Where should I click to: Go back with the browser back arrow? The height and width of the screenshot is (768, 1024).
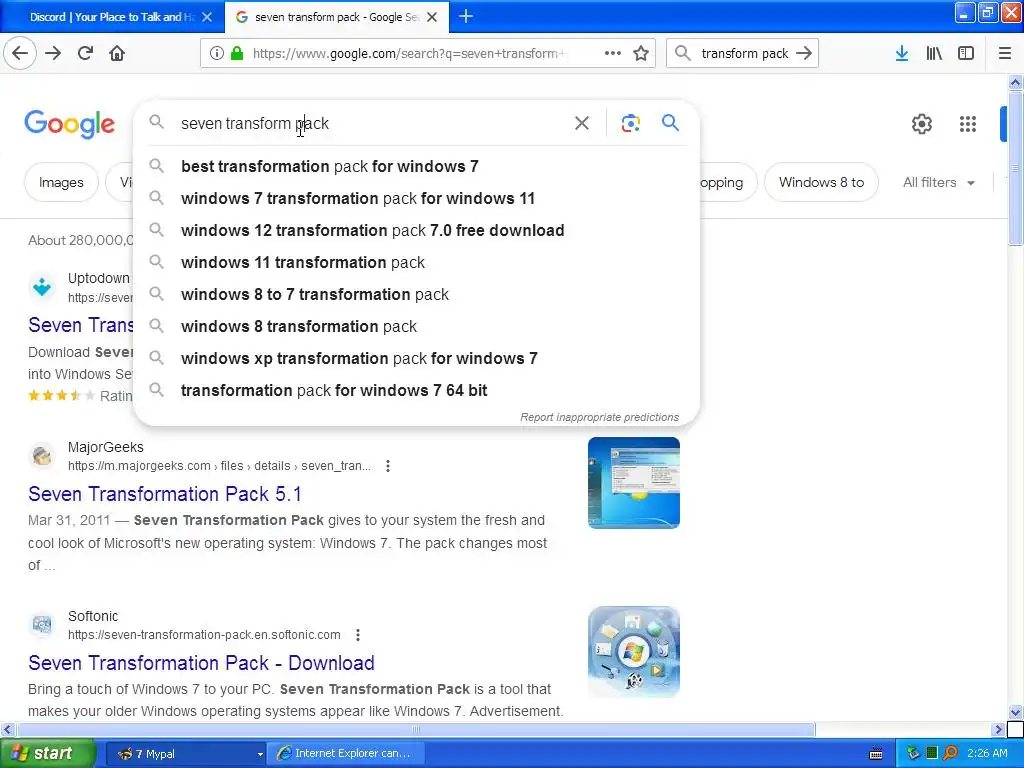click(20, 53)
